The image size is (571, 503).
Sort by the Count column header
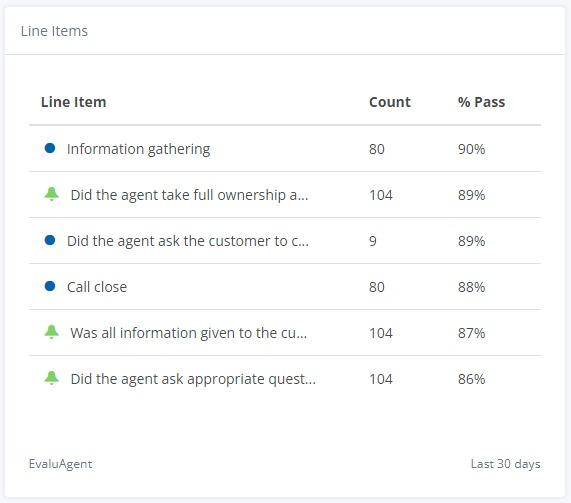390,102
